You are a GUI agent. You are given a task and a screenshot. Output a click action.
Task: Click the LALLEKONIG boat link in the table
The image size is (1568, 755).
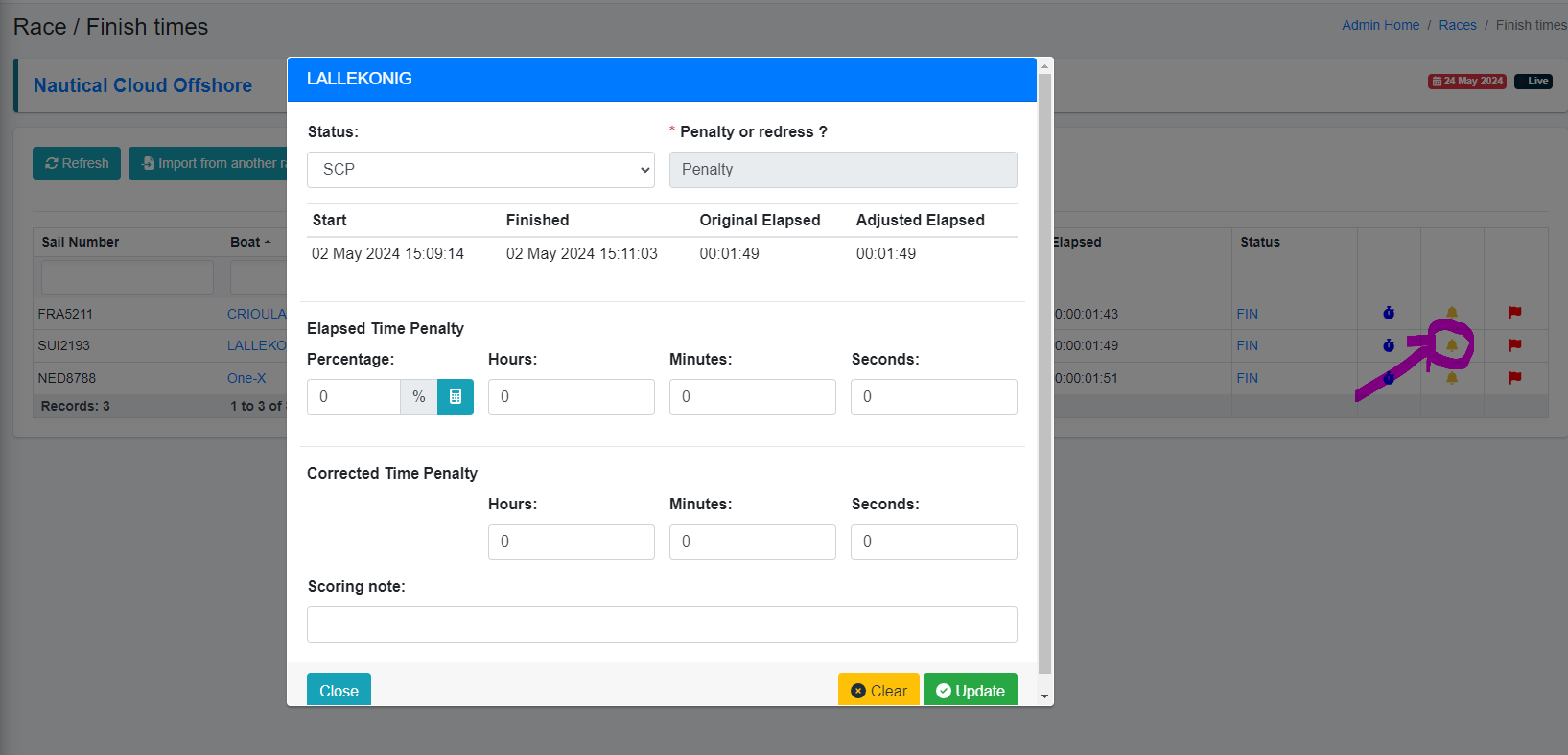tap(256, 345)
